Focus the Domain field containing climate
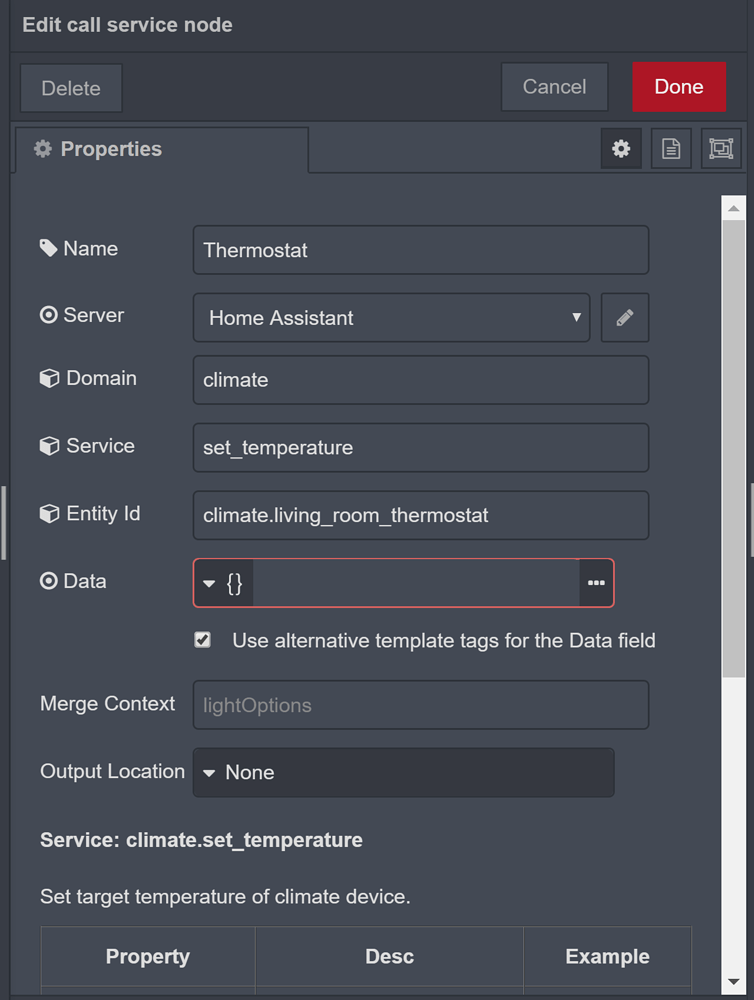The height and width of the screenshot is (1000, 754). [x=421, y=380]
